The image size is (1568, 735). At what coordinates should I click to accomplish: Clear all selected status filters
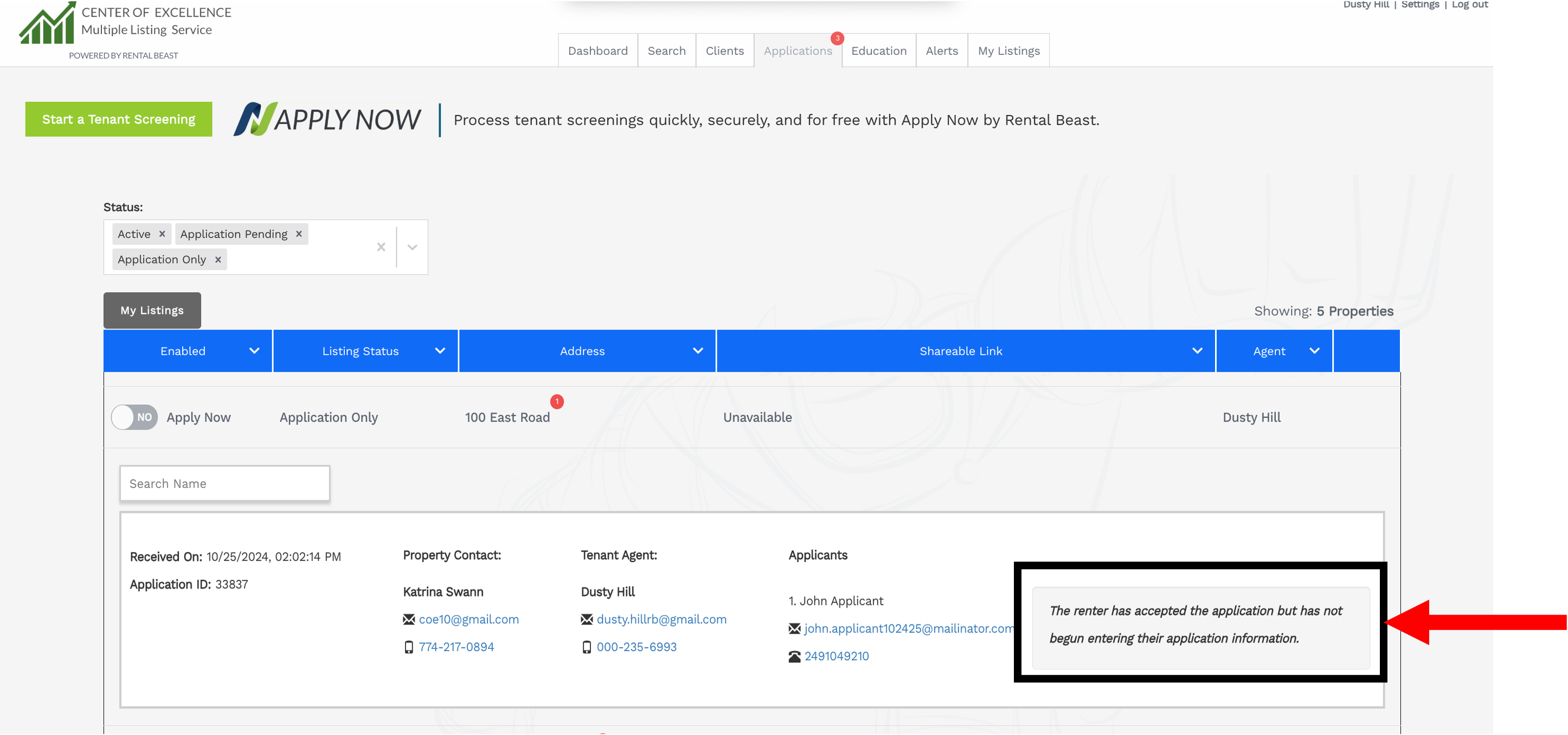pyautogui.click(x=381, y=247)
